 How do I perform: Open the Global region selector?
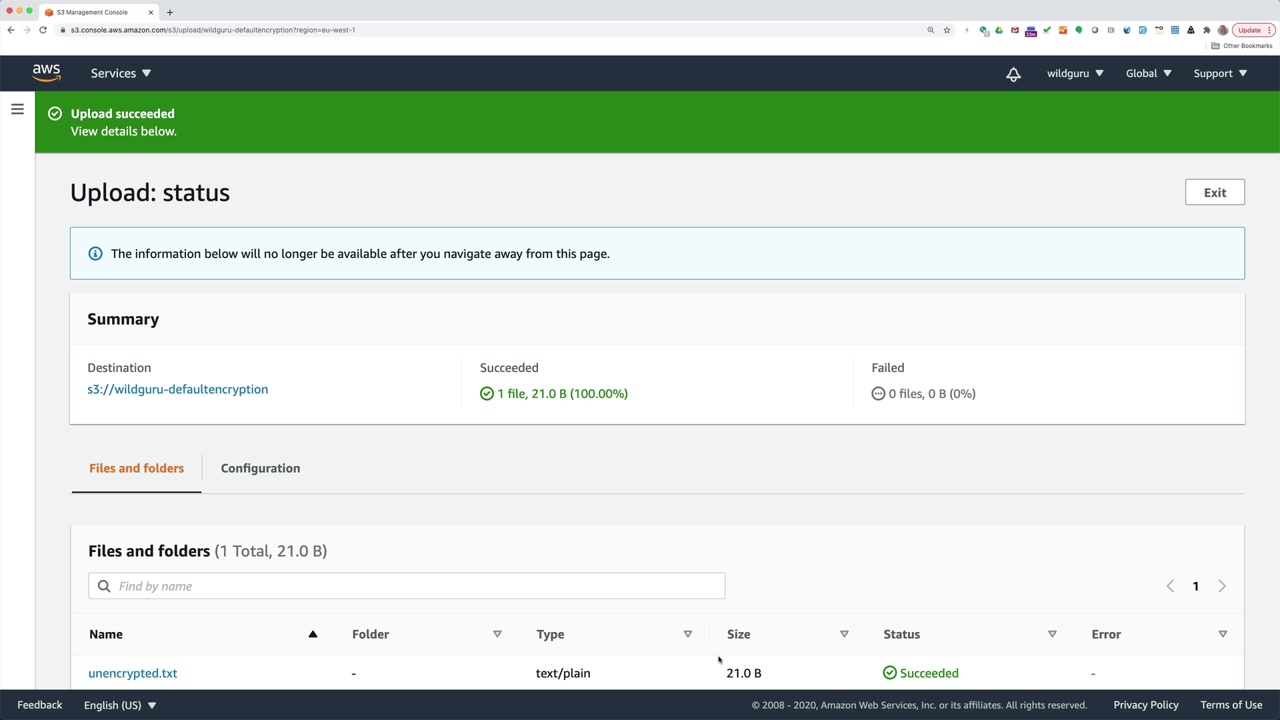[1148, 73]
